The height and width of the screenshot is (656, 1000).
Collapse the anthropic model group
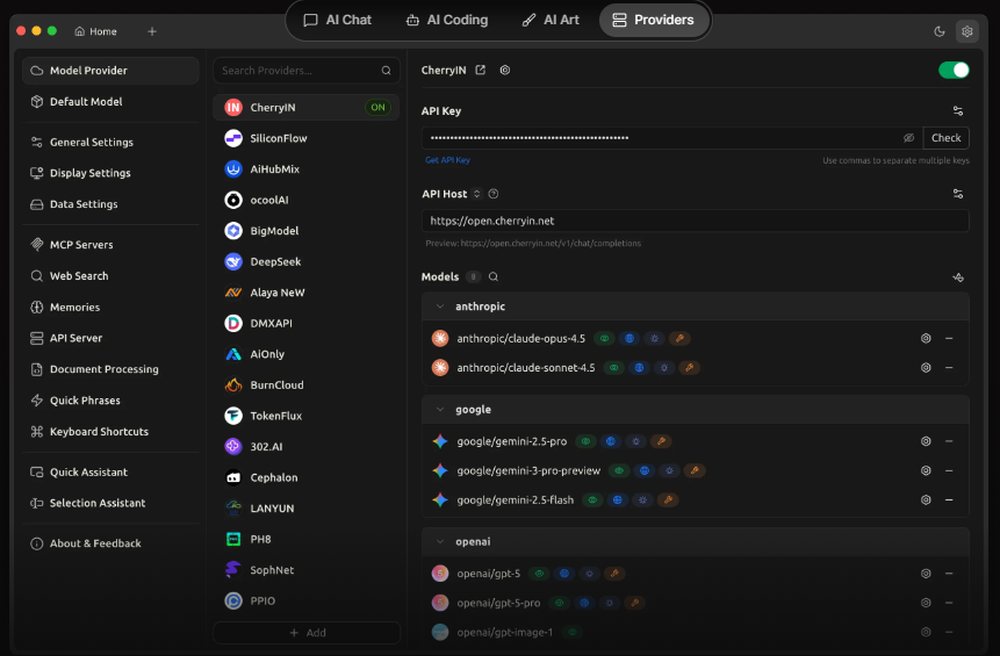click(x=440, y=307)
